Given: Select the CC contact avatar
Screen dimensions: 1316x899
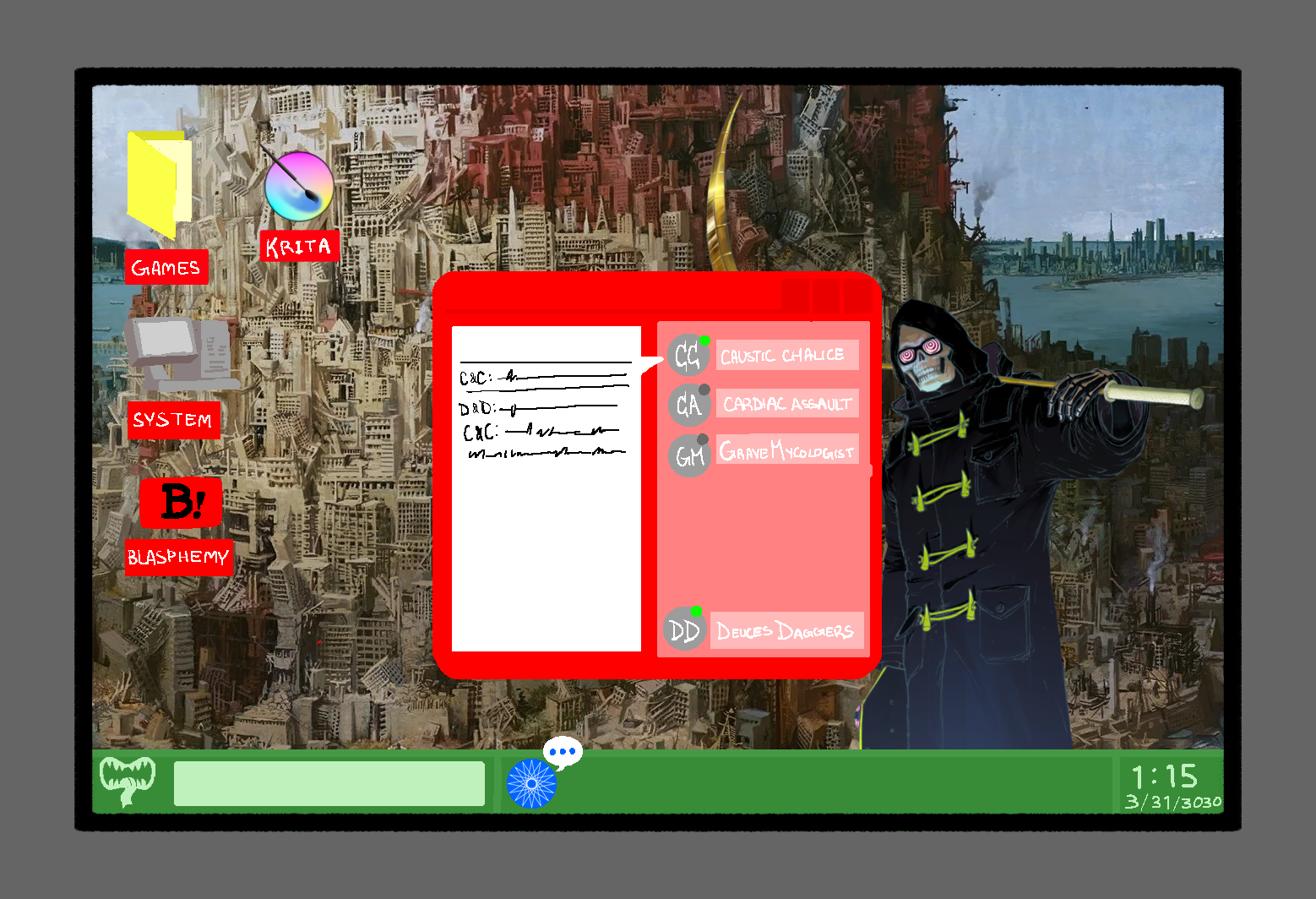Looking at the screenshot, I should click(688, 356).
